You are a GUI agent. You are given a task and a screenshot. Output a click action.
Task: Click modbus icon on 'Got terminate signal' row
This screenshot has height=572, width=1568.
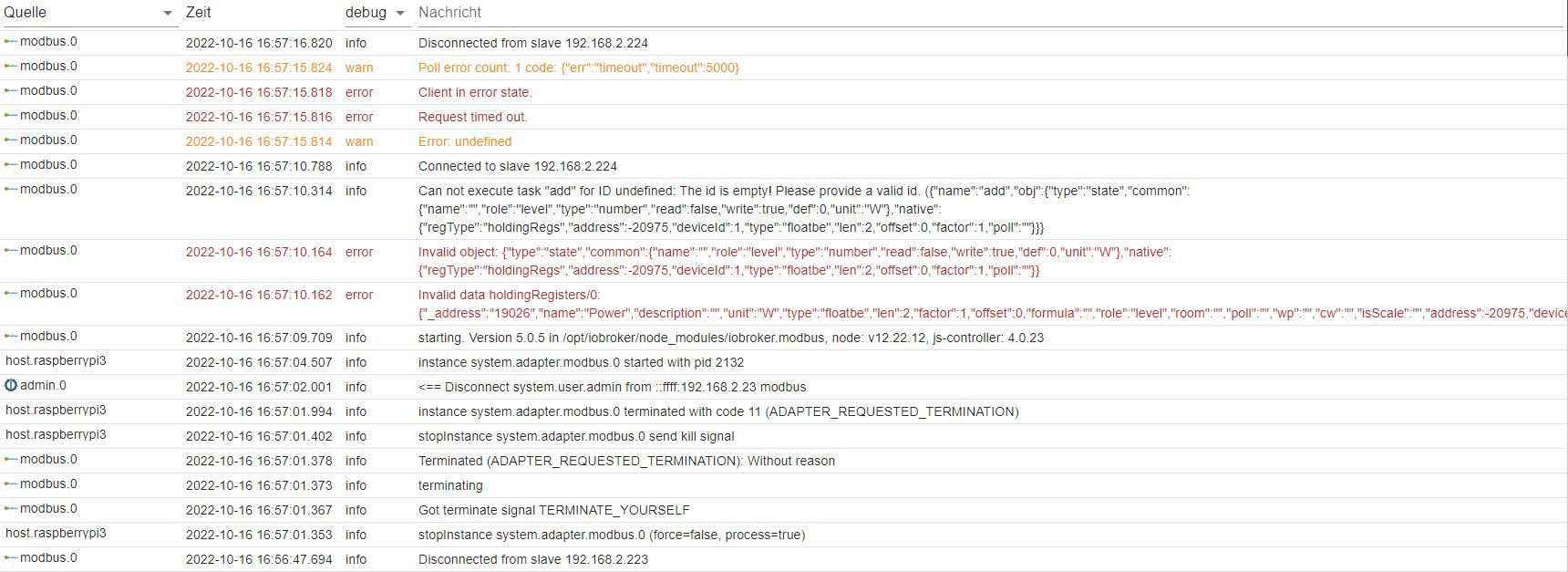point(11,509)
